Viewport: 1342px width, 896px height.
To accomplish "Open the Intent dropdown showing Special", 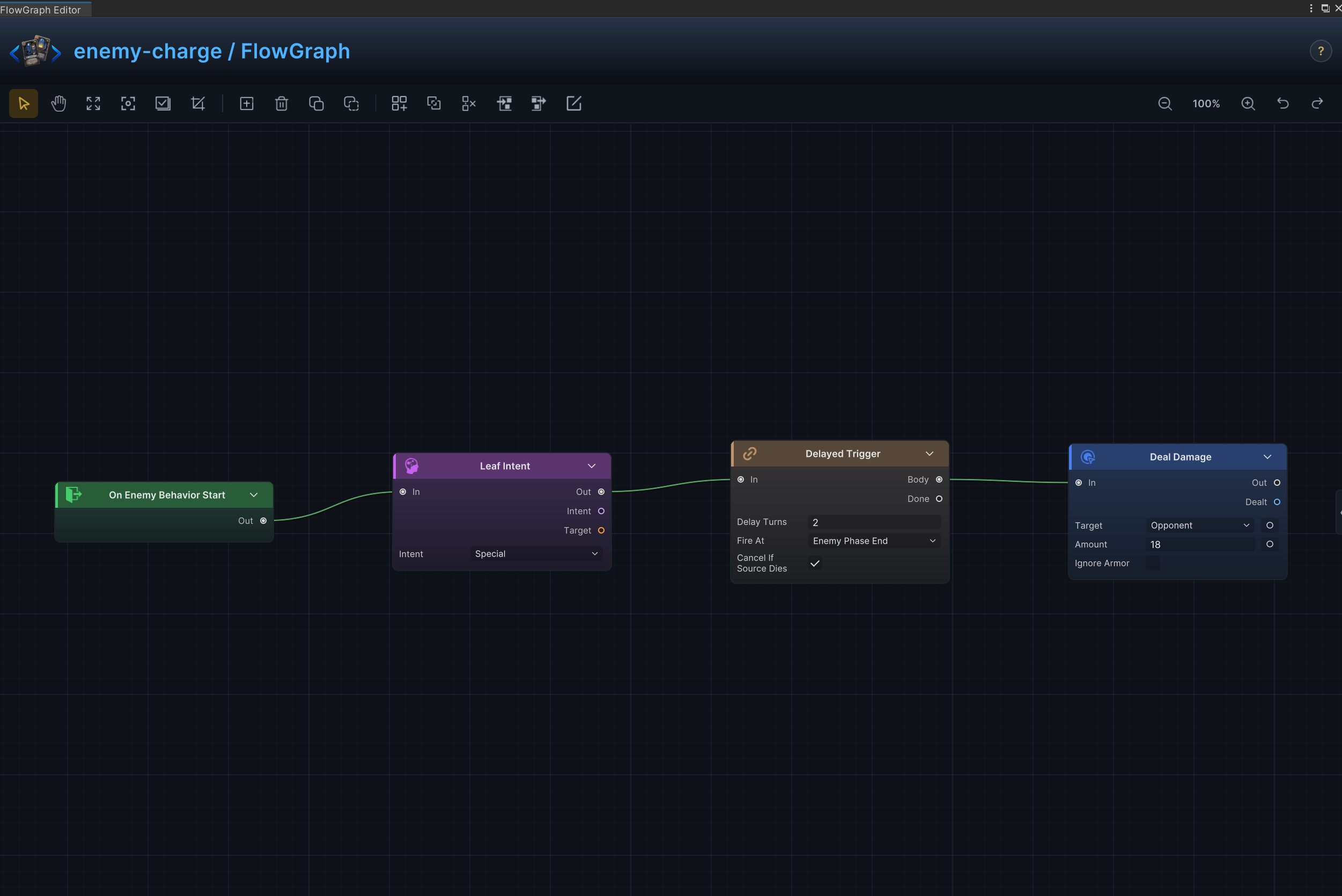I will (x=536, y=553).
